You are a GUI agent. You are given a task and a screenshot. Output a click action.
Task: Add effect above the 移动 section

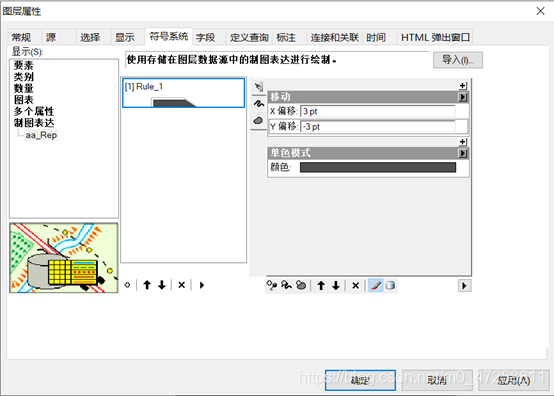pyautogui.click(x=463, y=85)
